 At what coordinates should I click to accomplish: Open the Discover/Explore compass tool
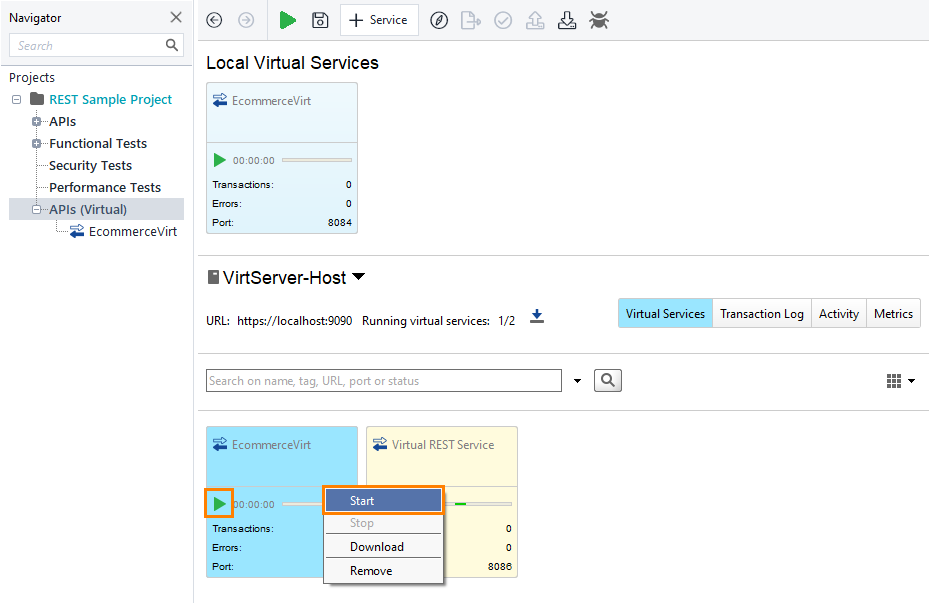[438, 20]
